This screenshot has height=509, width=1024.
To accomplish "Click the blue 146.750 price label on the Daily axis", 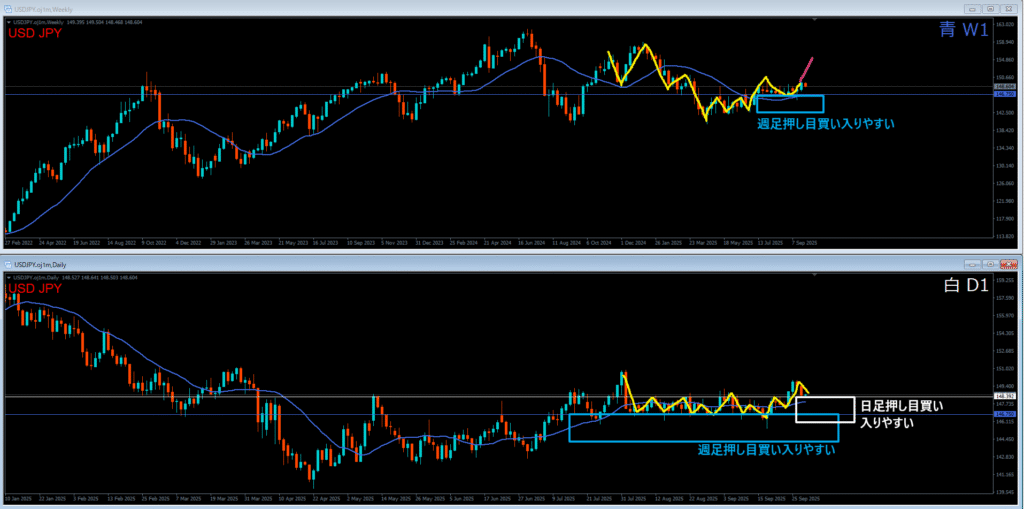I will click(x=1004, y=414).
